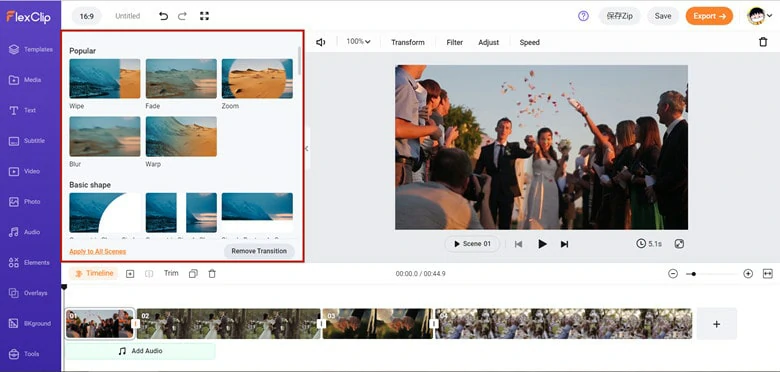Open the Media sidebar section
Screen dimensions: 780x372
tap(25, 80)
